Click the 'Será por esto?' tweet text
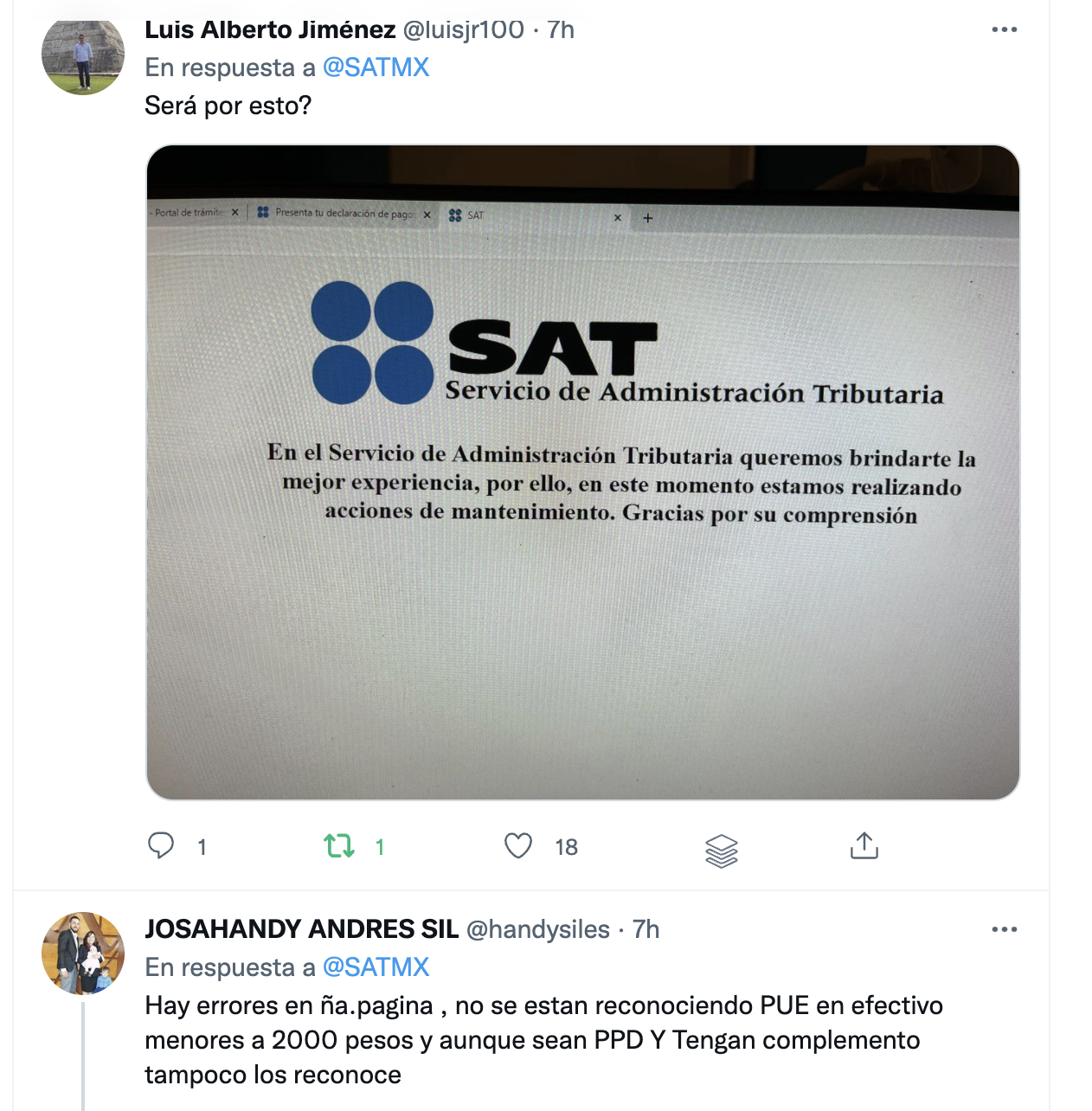This screenshot has width=1092, height=1111. tap(228, 106)
